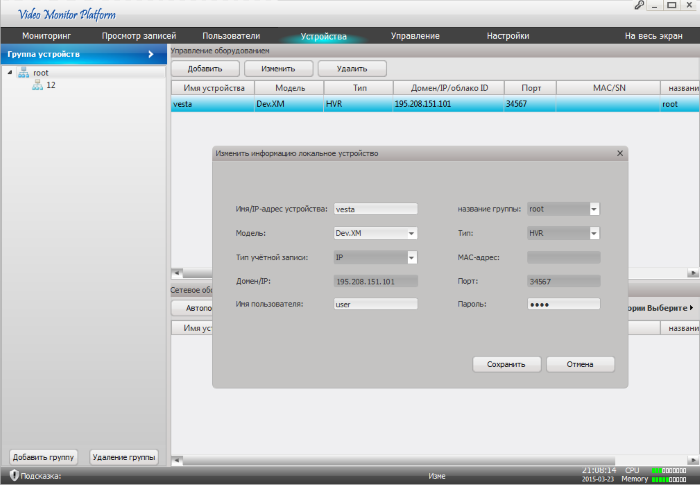
Task: Open the Тип HVR dropdown
Action: (x=594, y=233)
